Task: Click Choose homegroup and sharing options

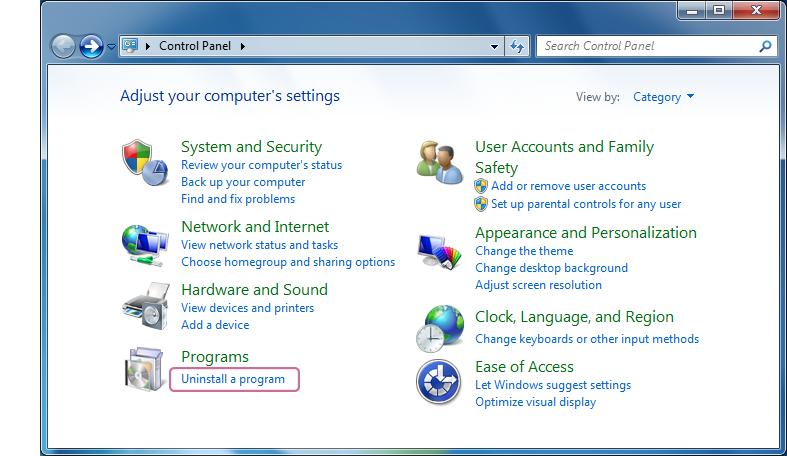Action: pyautogui.click(x=288, y=262)
